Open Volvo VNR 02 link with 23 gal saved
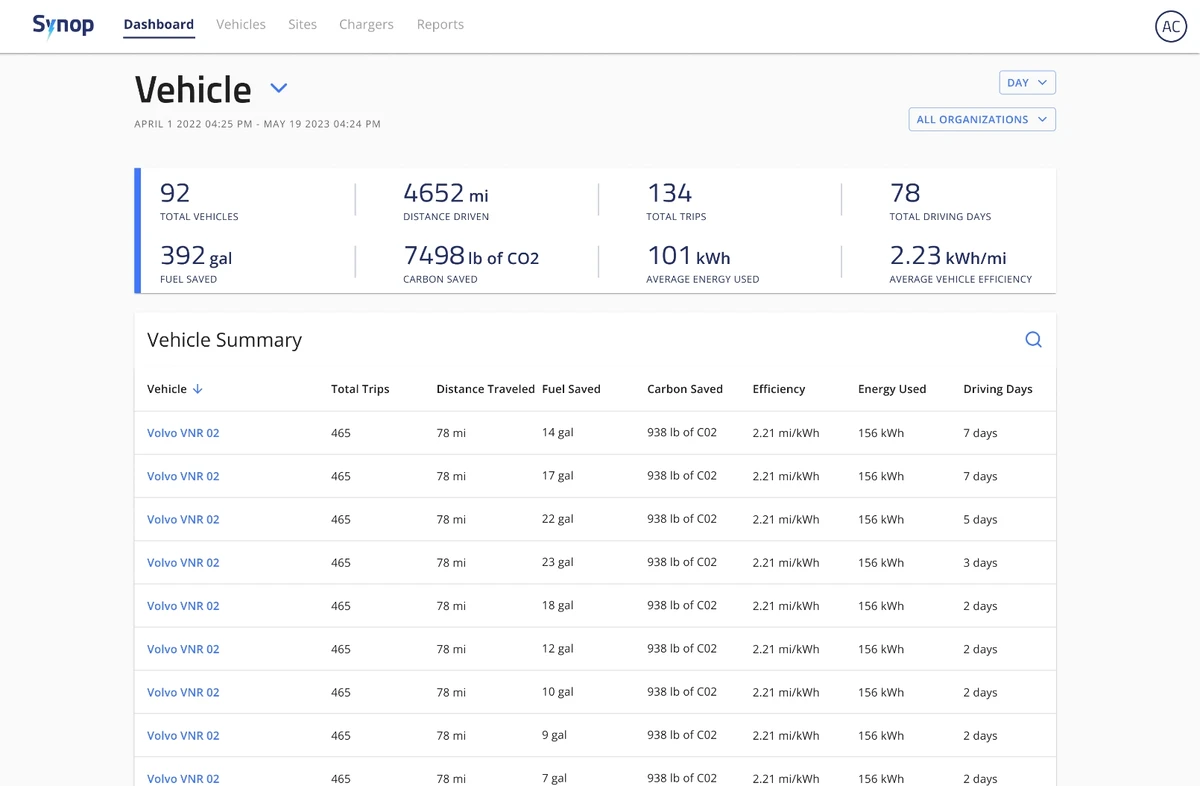The image size is (1200, 786). click(183, 562)
